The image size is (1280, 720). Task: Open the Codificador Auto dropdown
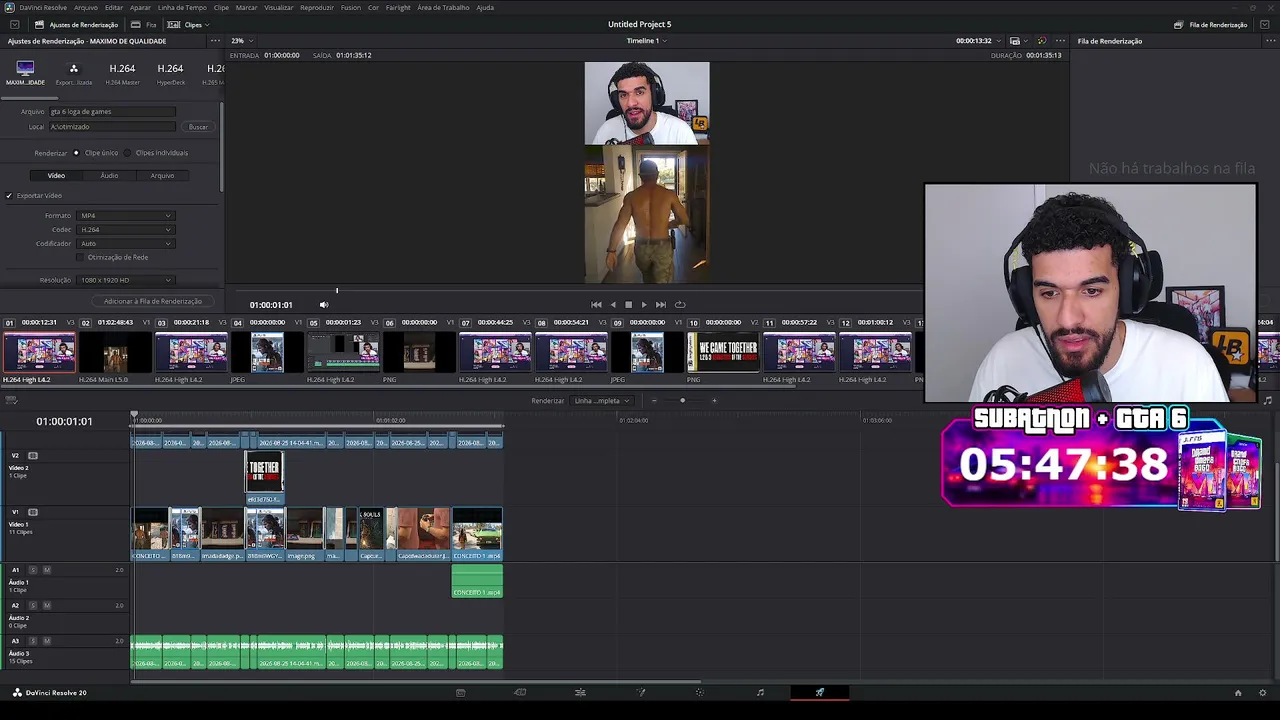(x=126, y=244)
